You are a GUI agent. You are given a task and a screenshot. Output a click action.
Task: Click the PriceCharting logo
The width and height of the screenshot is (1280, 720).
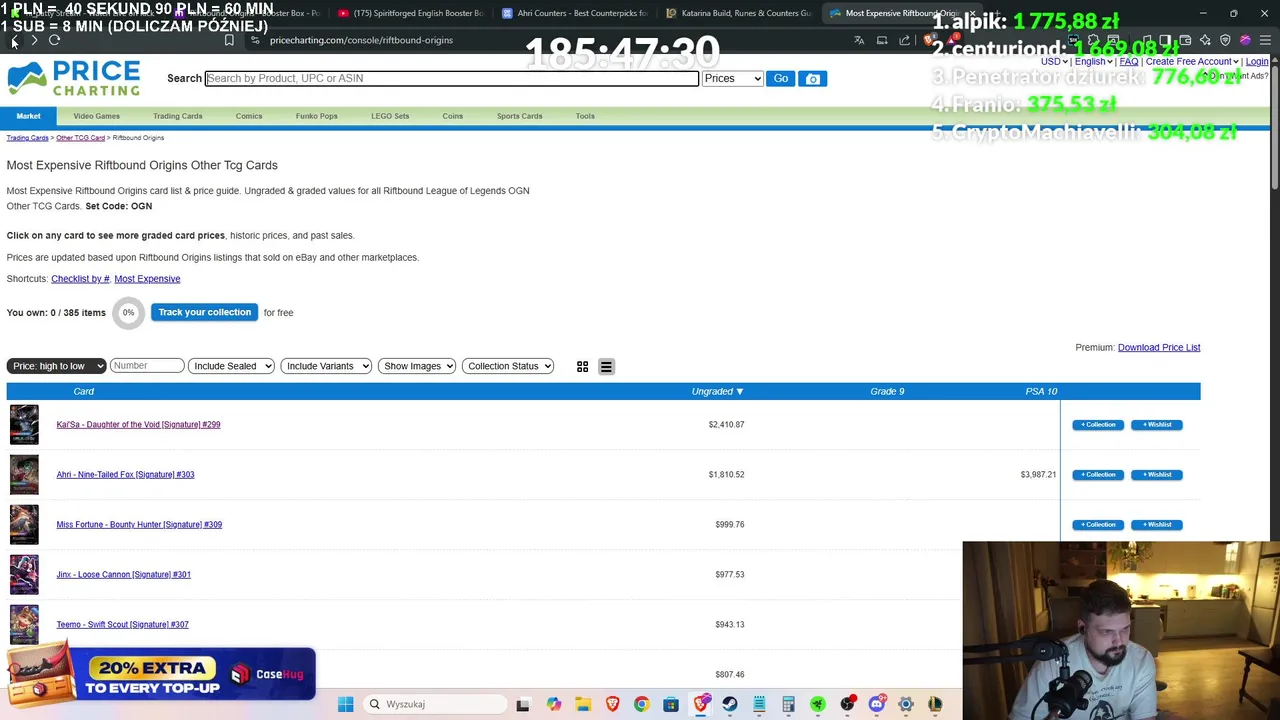(74, 78)
